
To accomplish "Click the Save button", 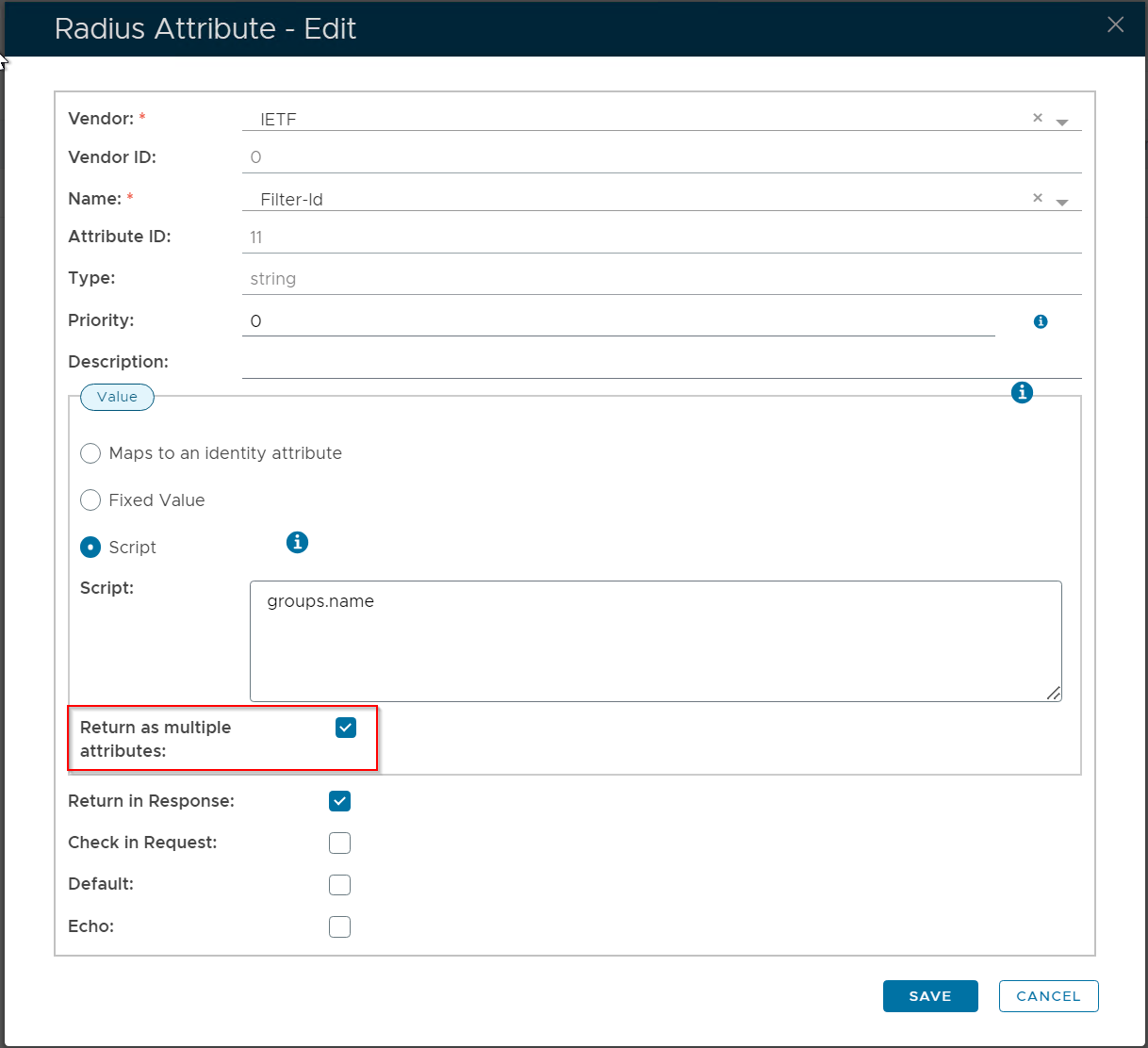I will (x=929, y=996).
